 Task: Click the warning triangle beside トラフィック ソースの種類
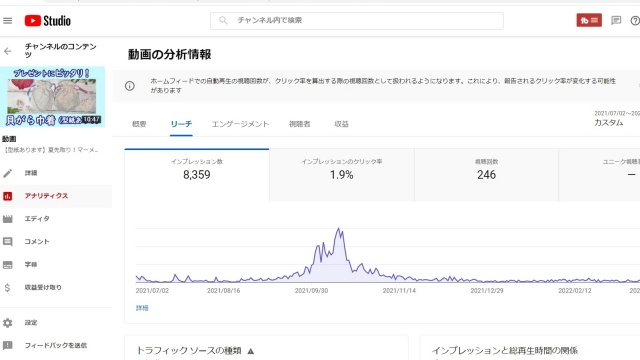(x=251, y=351)
